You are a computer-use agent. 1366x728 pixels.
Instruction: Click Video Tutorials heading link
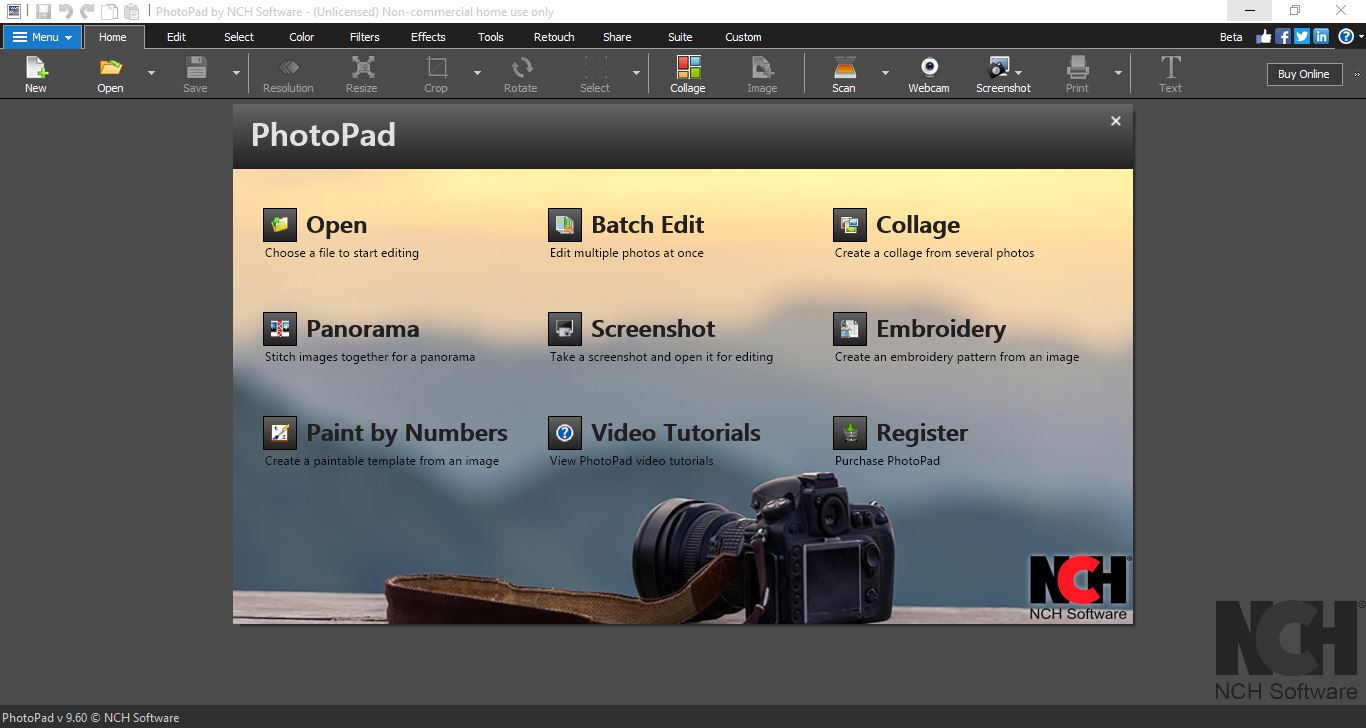[x=676, y=433]
